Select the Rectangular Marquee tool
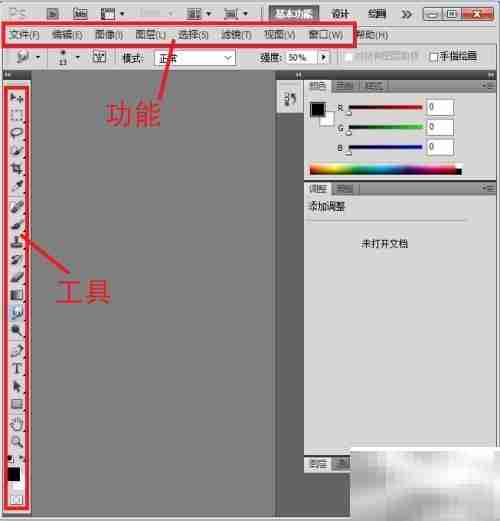Screen dimensions: 500x521 point(17,115)
